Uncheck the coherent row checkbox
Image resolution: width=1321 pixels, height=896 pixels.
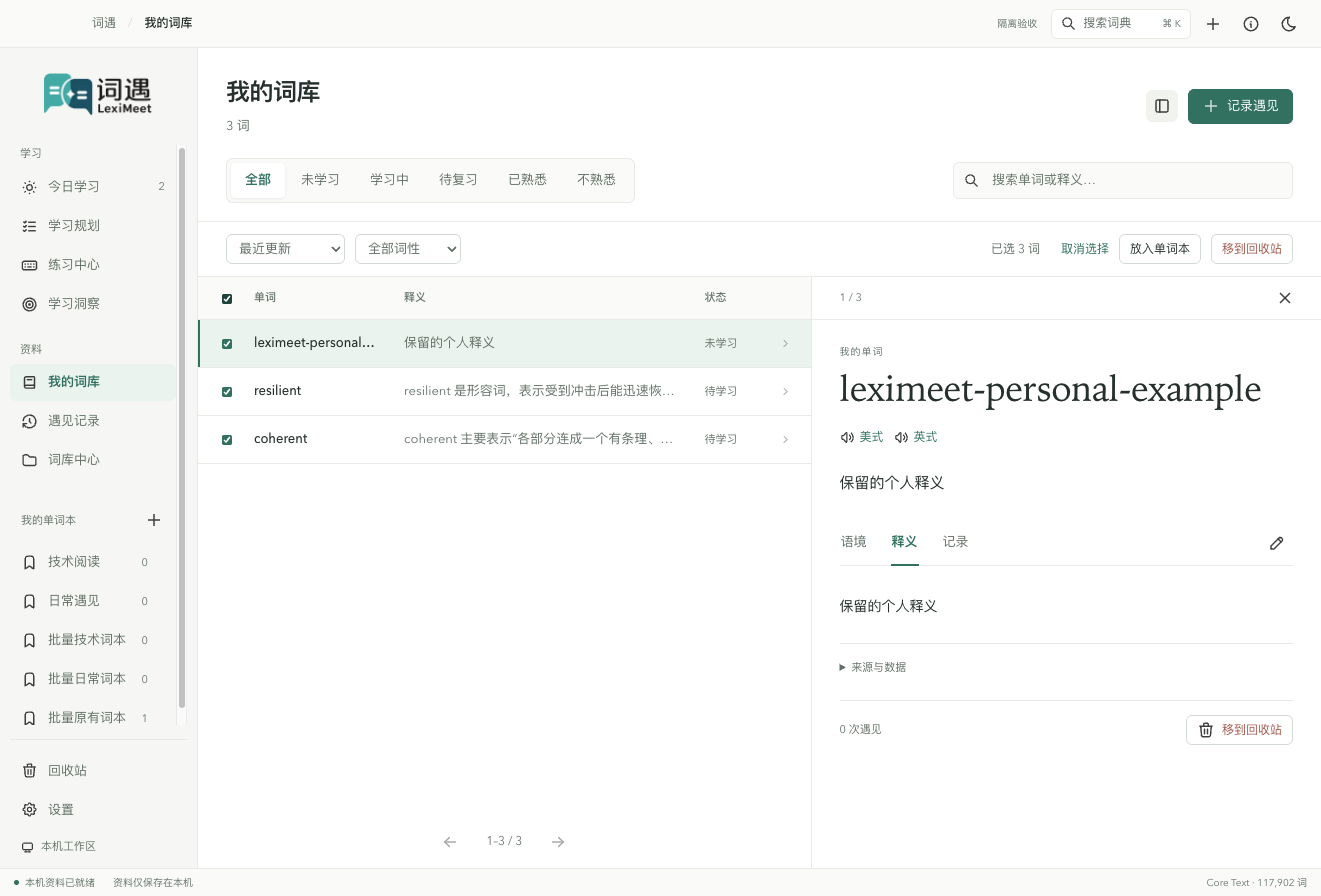tap(227, 439)
